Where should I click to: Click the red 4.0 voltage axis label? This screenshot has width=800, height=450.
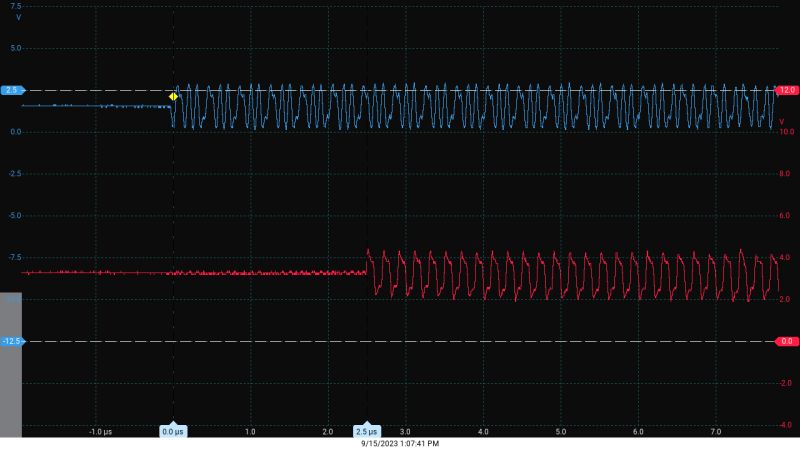784,257
